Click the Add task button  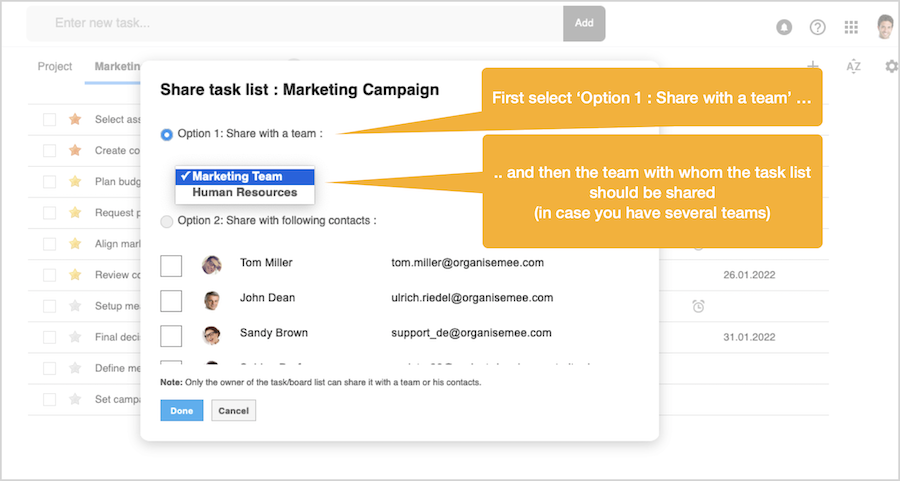(584, 23)
